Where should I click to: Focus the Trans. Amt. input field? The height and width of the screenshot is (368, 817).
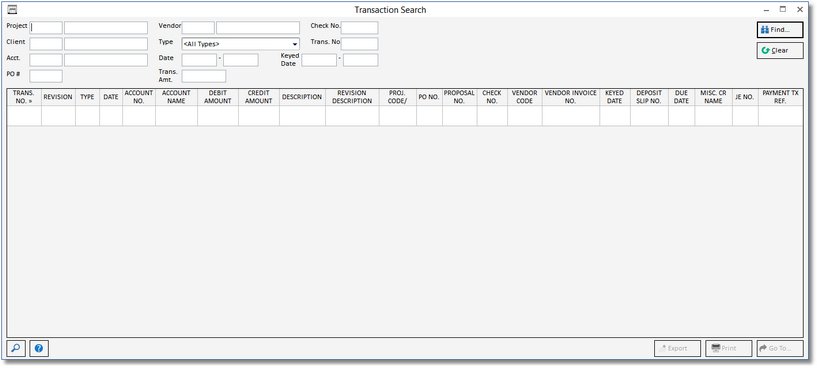pyautogui.click(x=204, y=76)
